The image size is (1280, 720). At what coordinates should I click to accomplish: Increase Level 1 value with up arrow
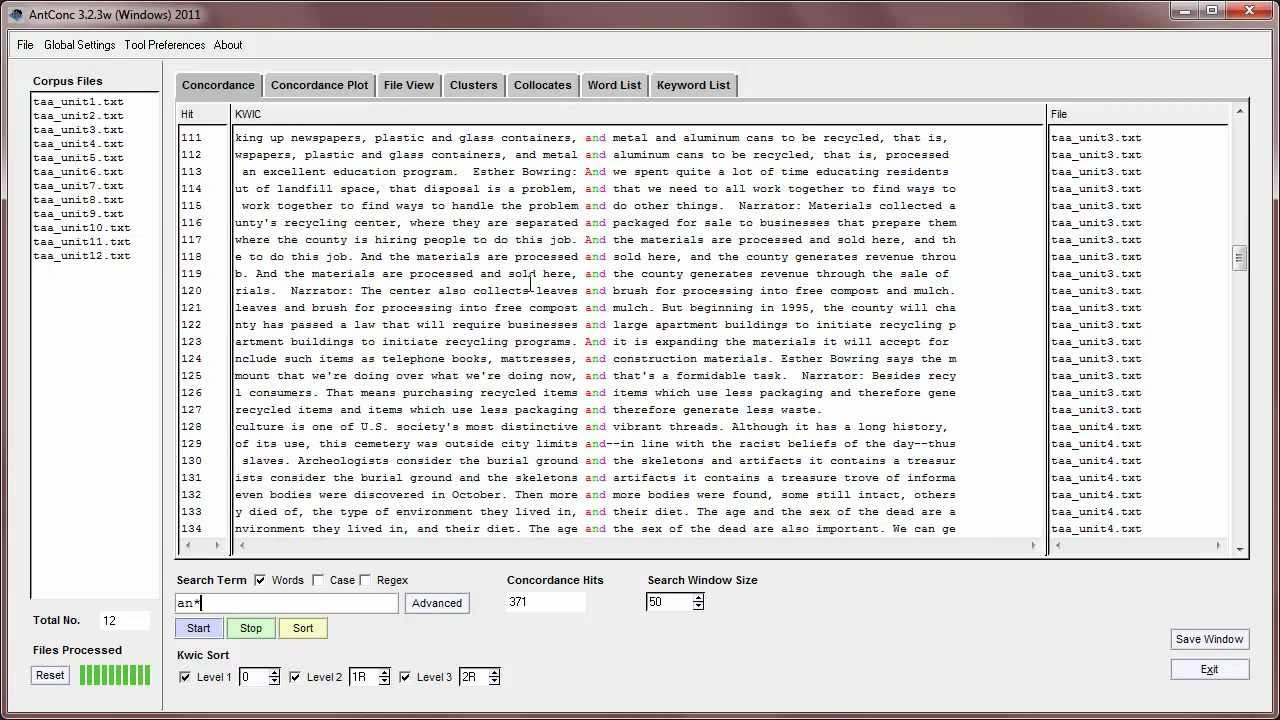274,673
